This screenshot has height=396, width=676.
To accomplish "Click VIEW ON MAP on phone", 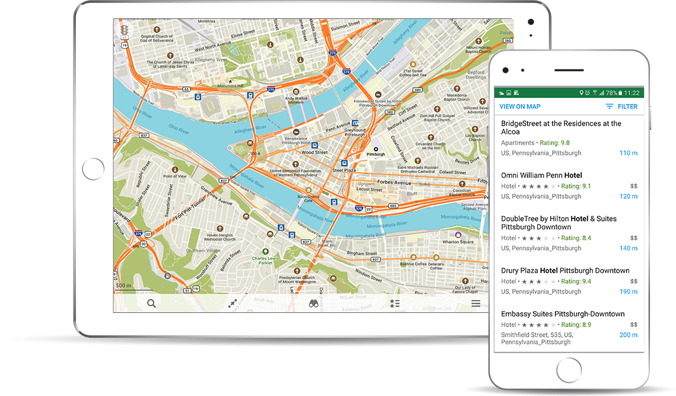I will pyautogui.click(x=520, y=106).
